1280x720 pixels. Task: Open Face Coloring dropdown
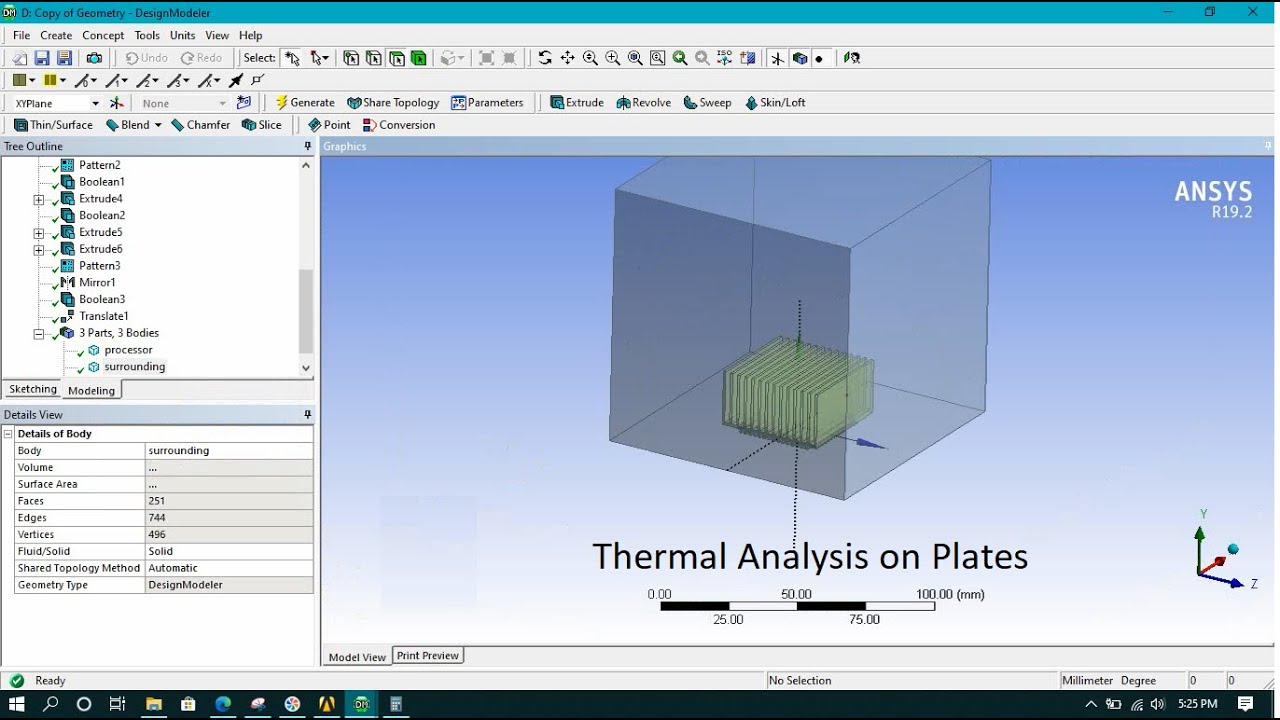coord(32,80)
